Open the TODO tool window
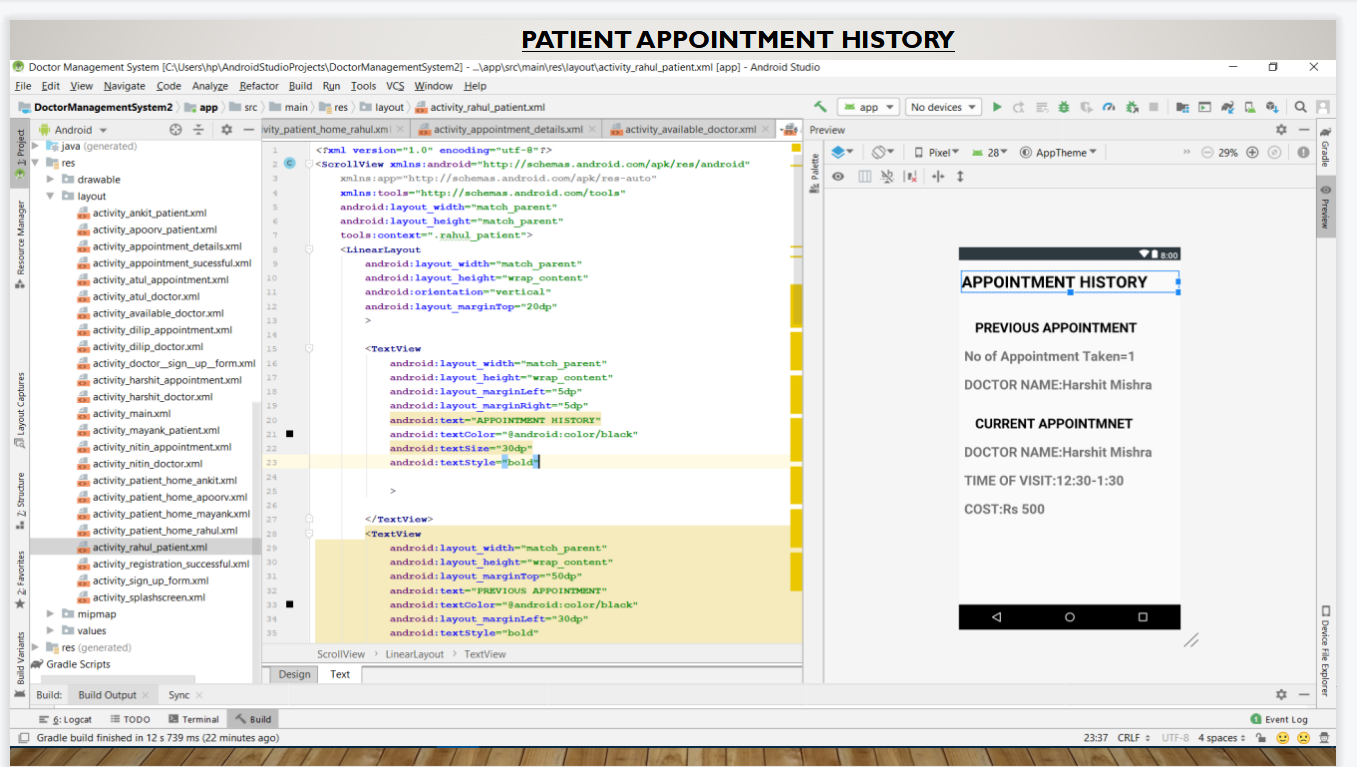The width and height of the screenshot is (1357, 767). (x=130, y=719)
